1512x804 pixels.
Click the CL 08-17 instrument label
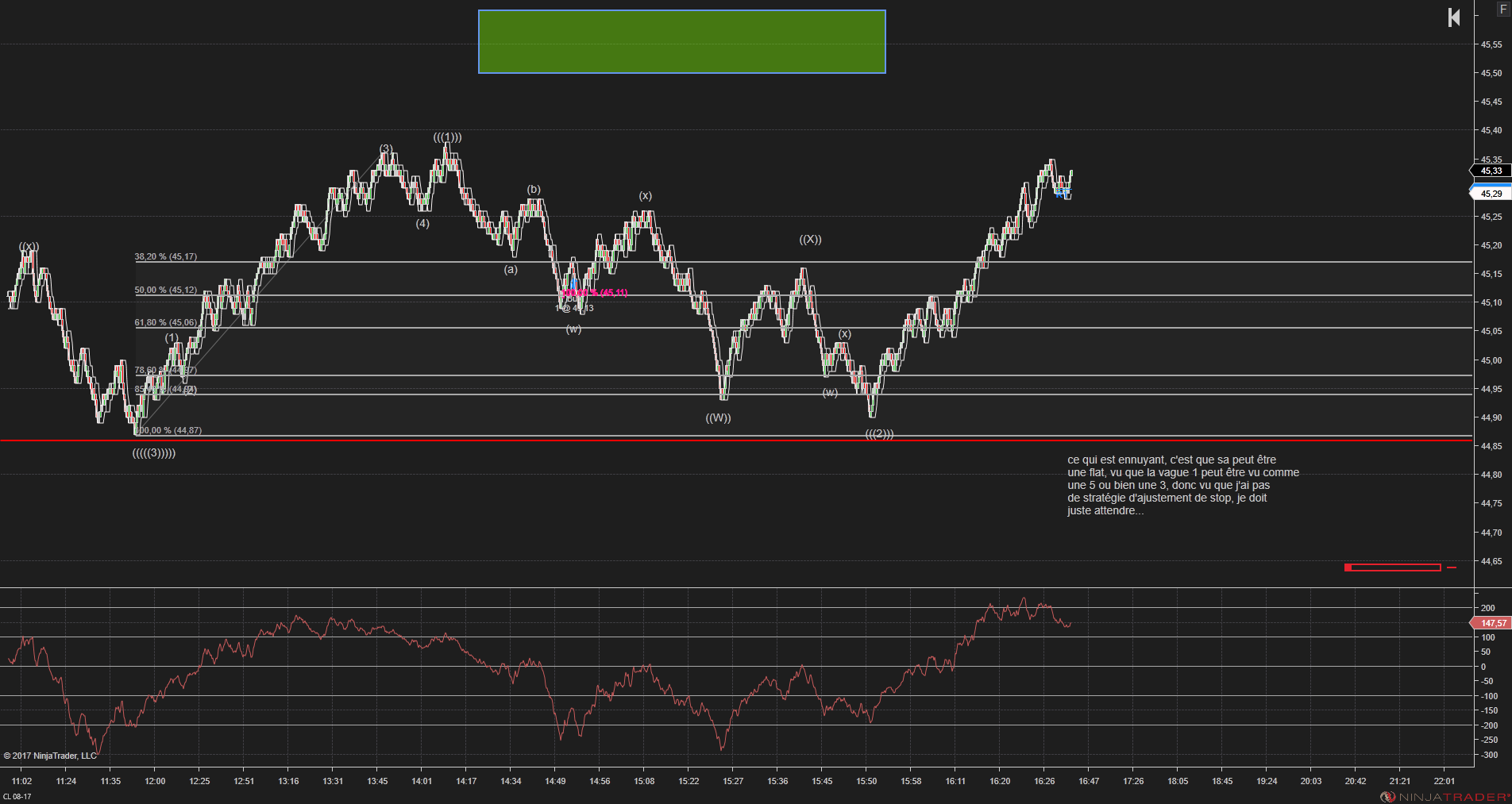[x=17, y=797]
